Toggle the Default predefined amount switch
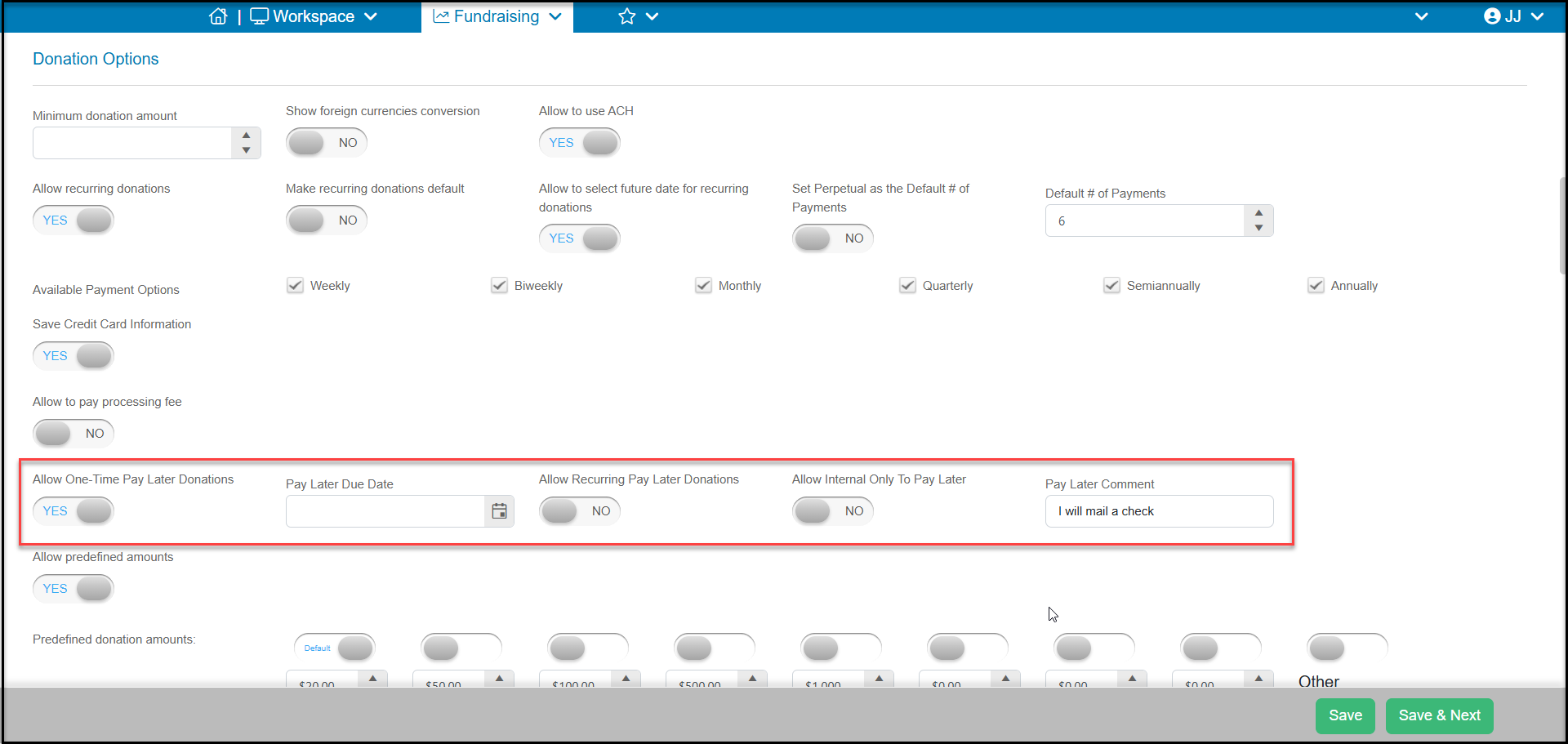The width and height of the screenshot is (1568, 744). (335, 648)
